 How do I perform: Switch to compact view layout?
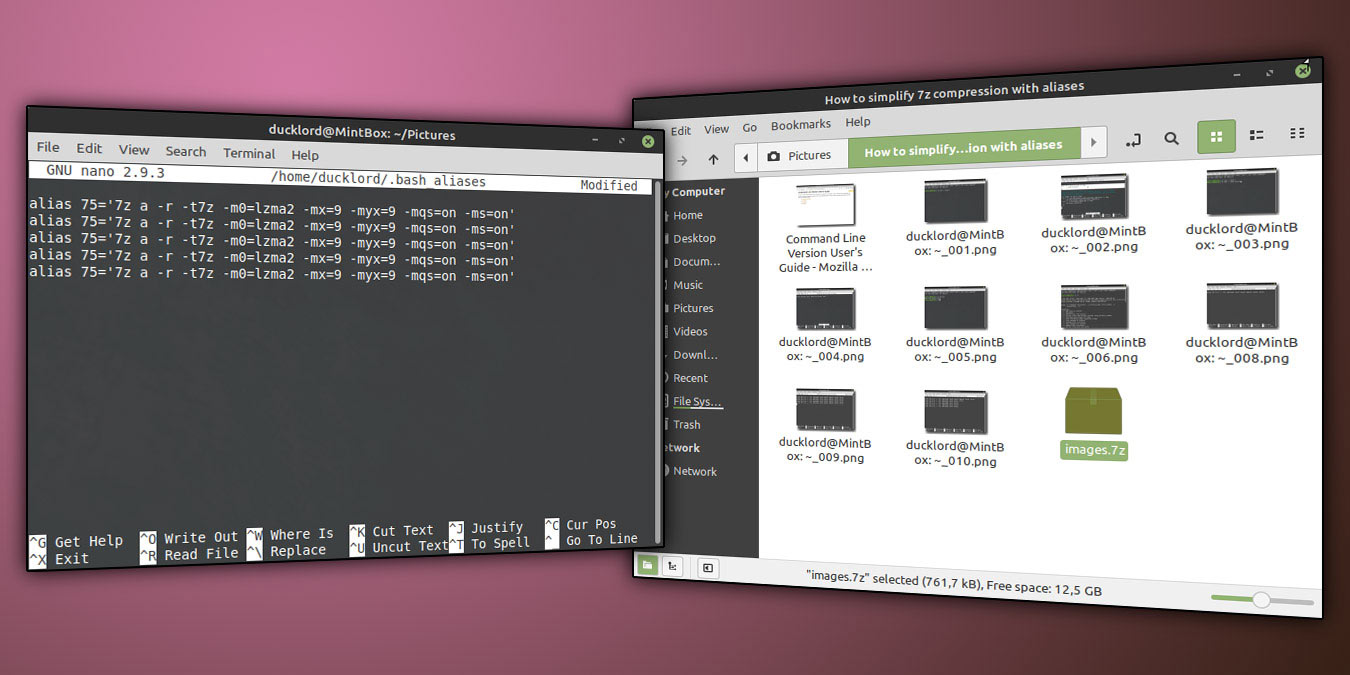point(1297,133)
